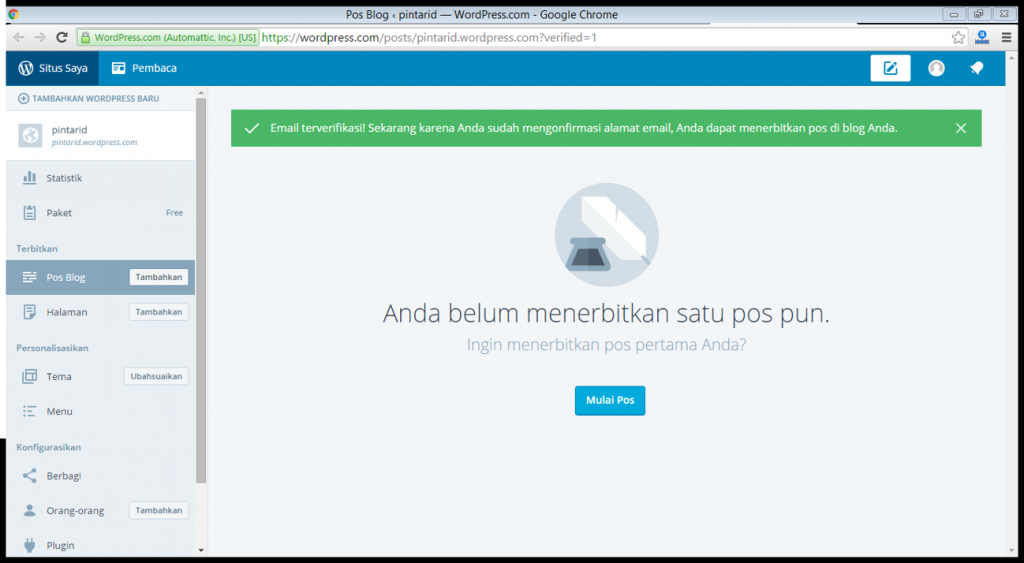The image size is (1024, 563).
Task: Click the Statistik bar chart icon
Action: click(x=29, y=178)
